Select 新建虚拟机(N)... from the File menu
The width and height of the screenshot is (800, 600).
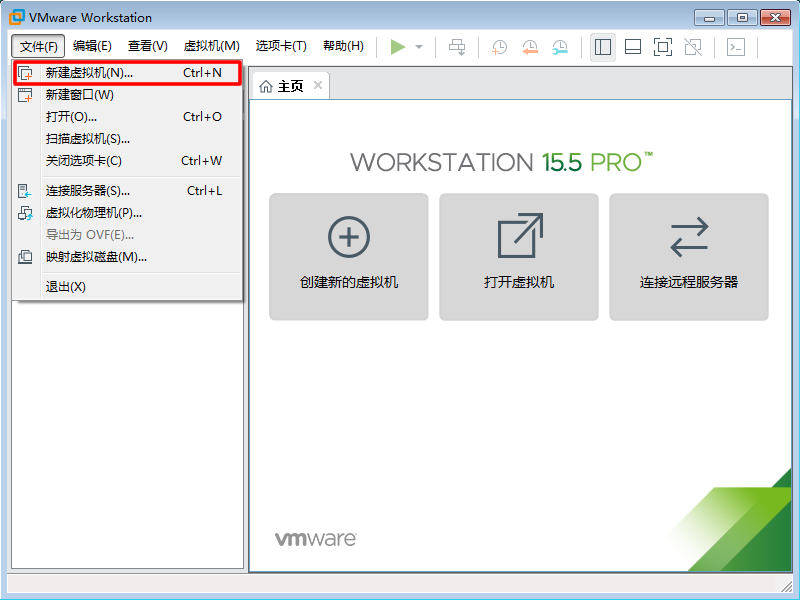point(89,73)
